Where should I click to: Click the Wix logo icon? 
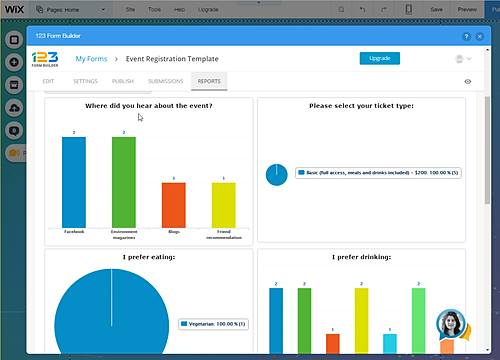[x=14, y=9]
